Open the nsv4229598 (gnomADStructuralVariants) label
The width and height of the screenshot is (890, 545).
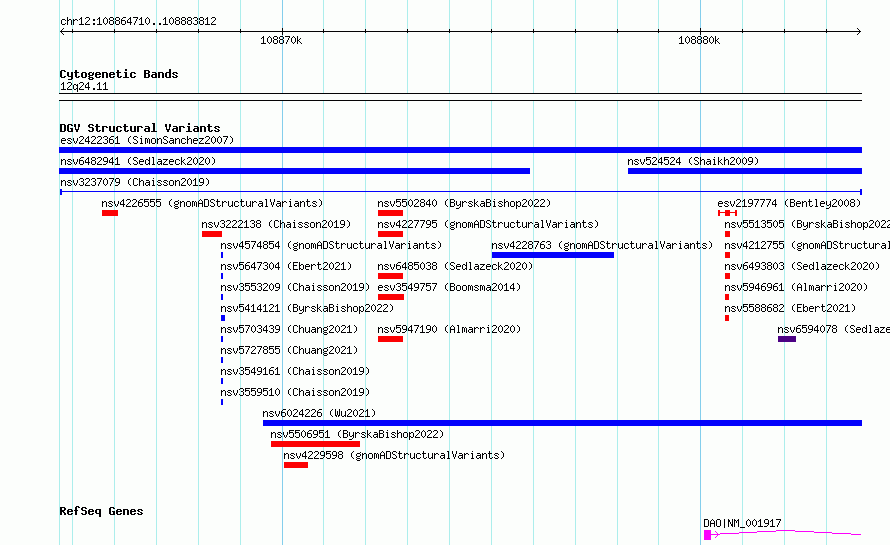394,455
